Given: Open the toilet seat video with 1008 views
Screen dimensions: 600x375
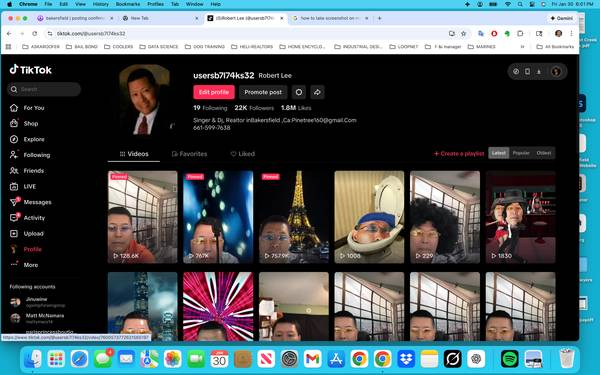Looking at the screenshot, I should click(369, 217).
